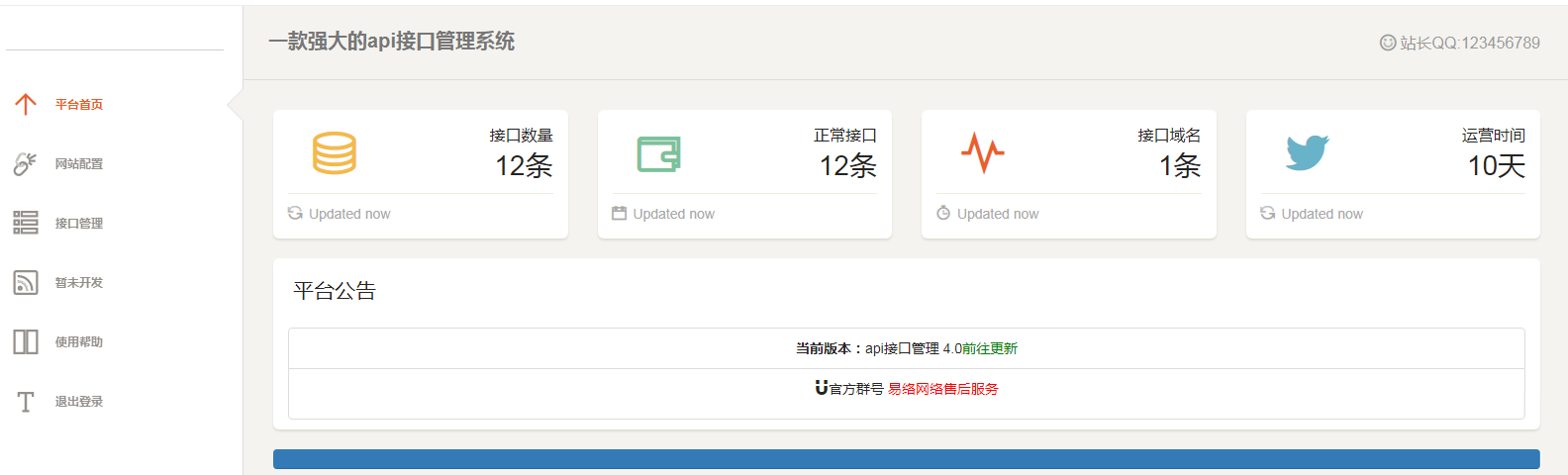Click the up-arrow icon beside 平台首页
The width and height of the screenshot is (1568, 475).
coord(26,104)
